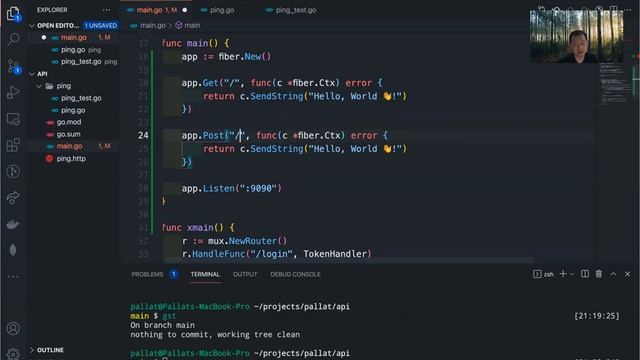Open the Search view in activity bar
The height and width of the screenshot is (360, 640).
click(13, 40)
